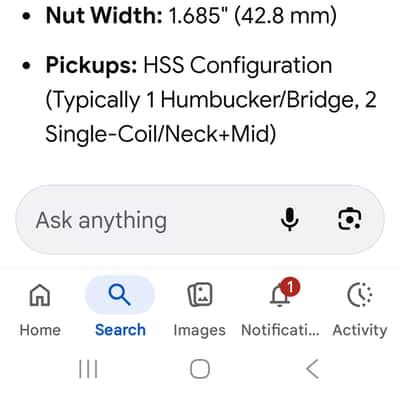
Task: Click the Single-Coil/Neck+Mid text line
Action: (160, 134)
